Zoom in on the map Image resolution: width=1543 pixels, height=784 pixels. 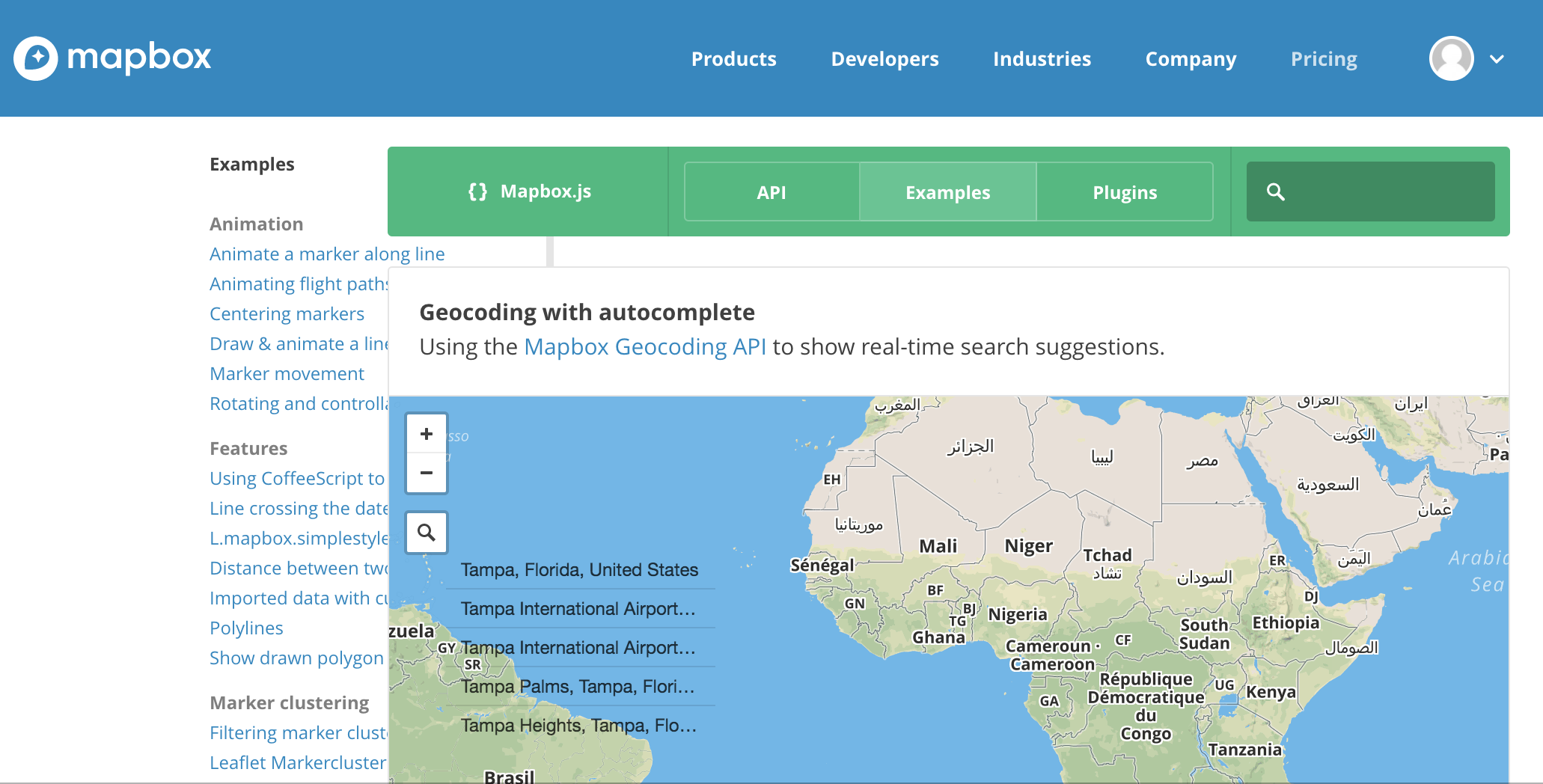(426, 433)
